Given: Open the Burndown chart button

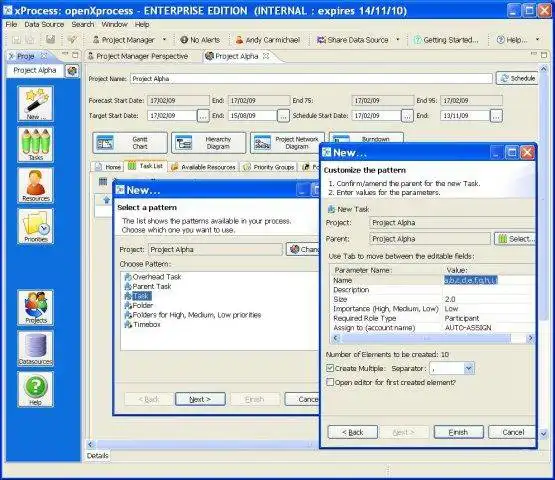Looking at the screenshot, I should point(366,138).
